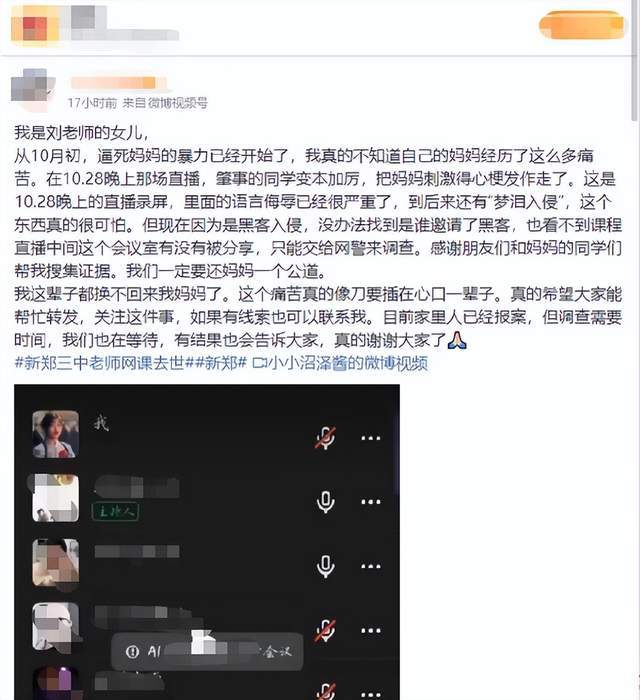Click the page's vertical scrollbar thumb
The image size is (640, 700).
pyautogui.click(x=635, y=60)
